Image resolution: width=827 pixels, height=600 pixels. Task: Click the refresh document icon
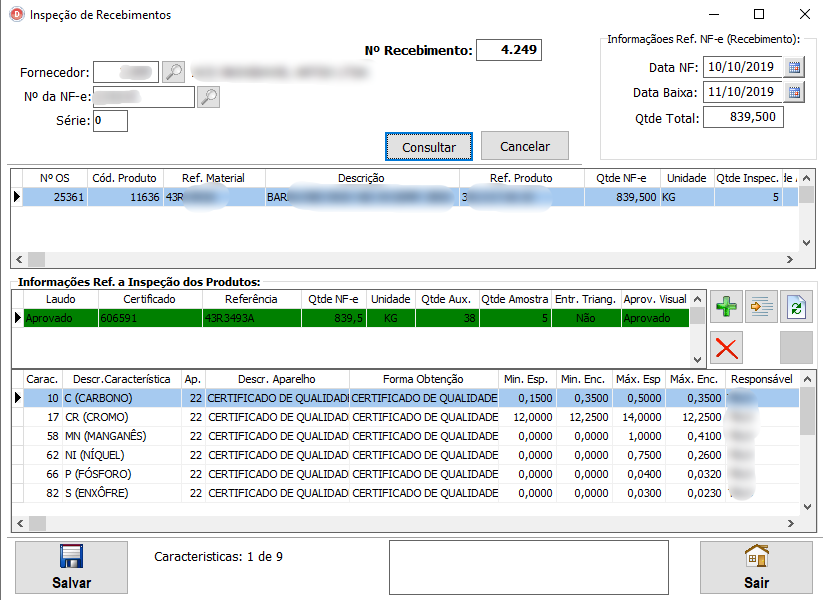click(x=796, y=307)
